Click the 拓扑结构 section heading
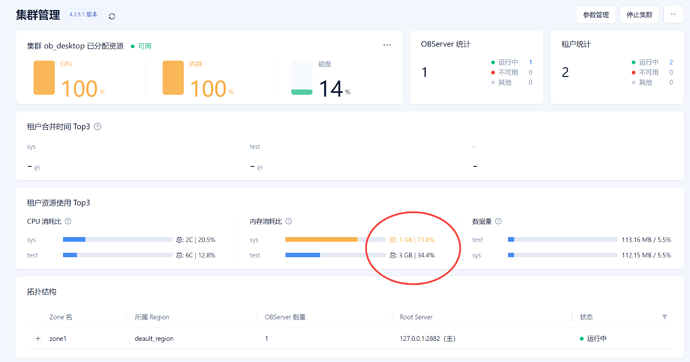The height and width of the screenshot is (362, 690). point(41,292)
